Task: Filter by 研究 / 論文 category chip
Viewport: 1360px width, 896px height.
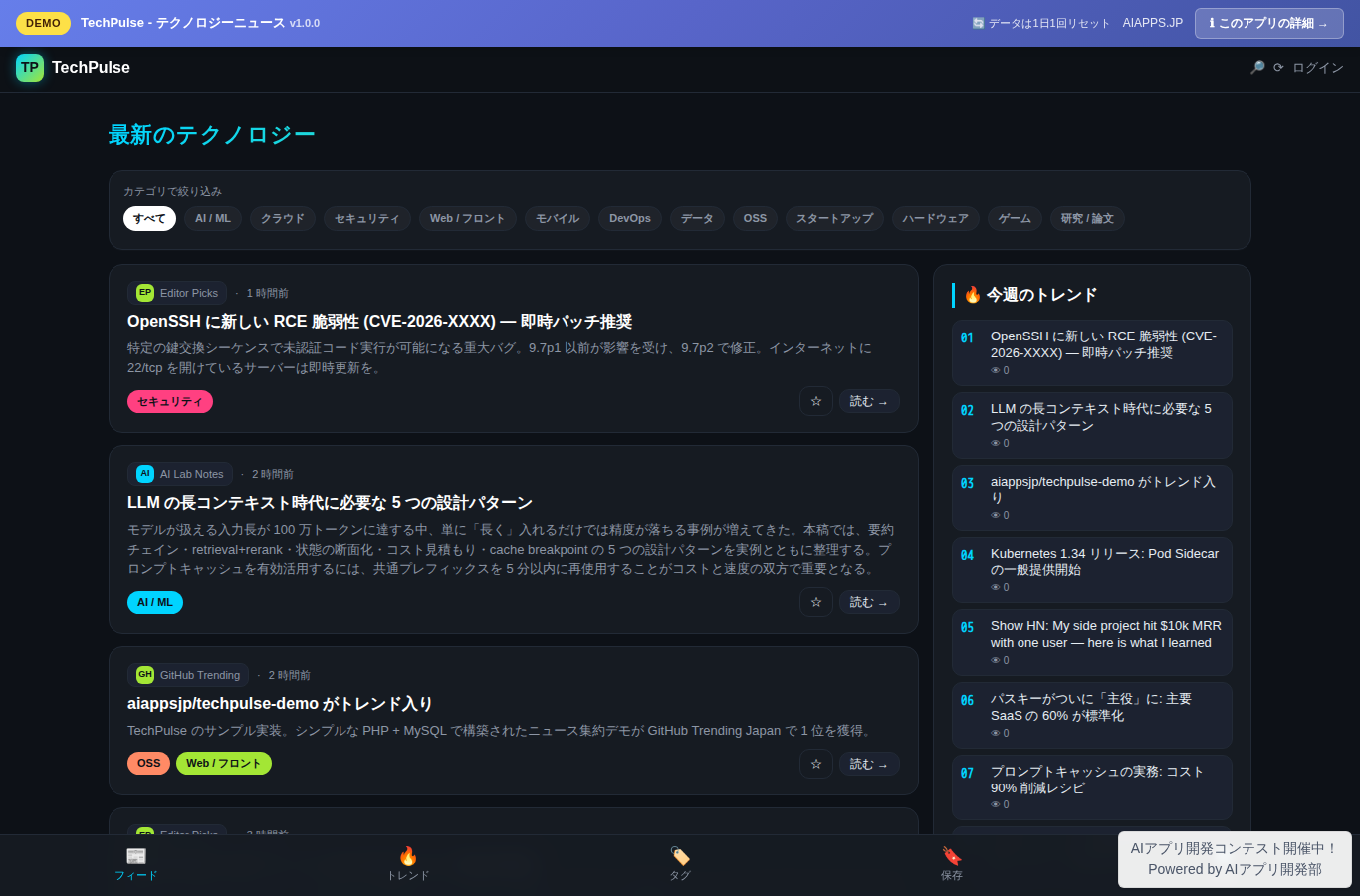Action: click(1087, 218)
